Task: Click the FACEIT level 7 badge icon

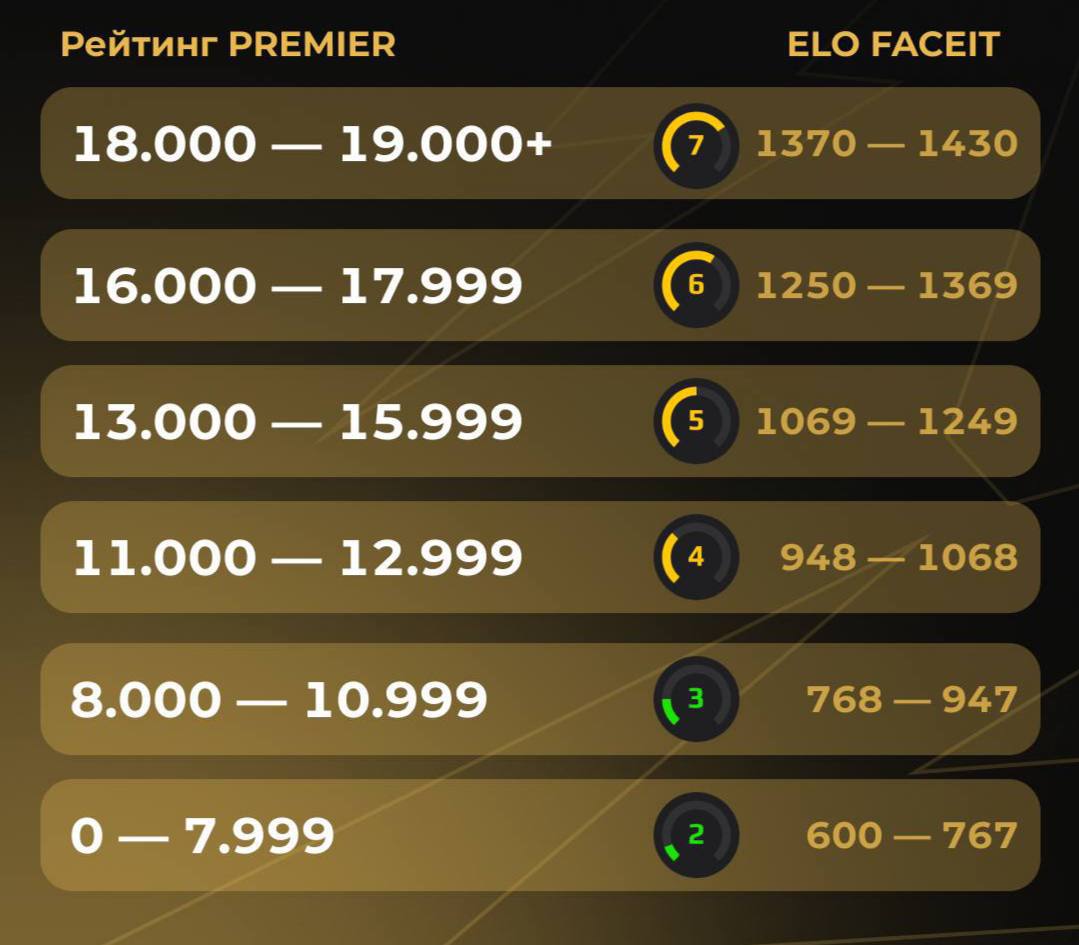Action: [x=696, y=146]
